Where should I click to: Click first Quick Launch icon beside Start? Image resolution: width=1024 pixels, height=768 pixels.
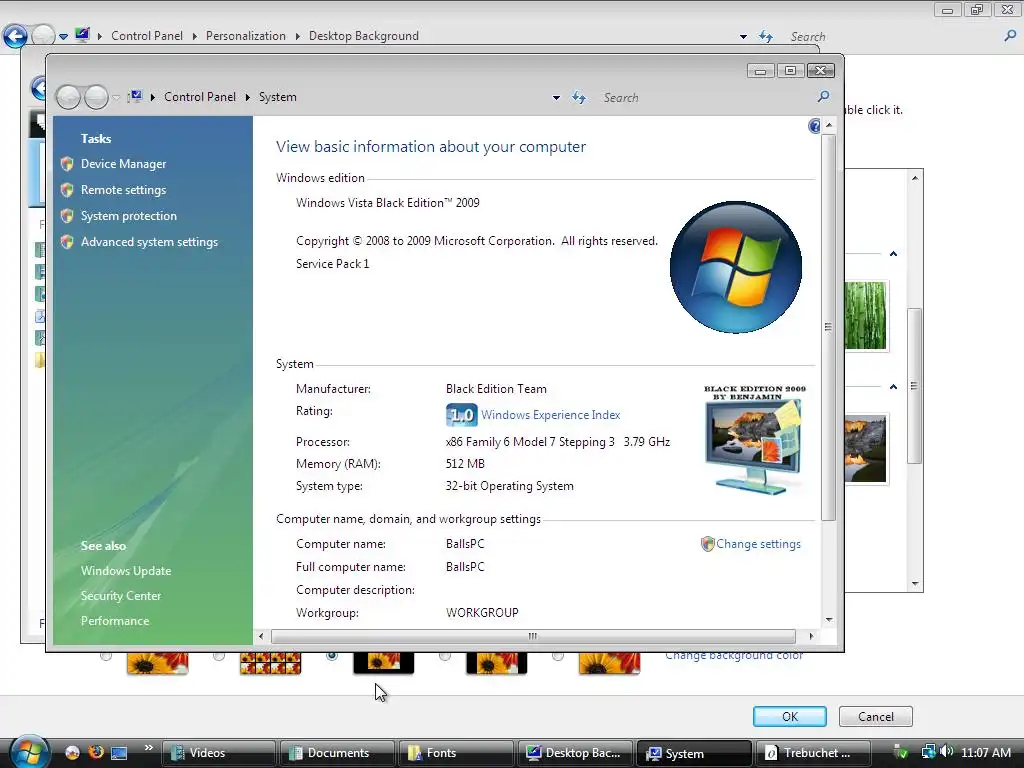72,753
